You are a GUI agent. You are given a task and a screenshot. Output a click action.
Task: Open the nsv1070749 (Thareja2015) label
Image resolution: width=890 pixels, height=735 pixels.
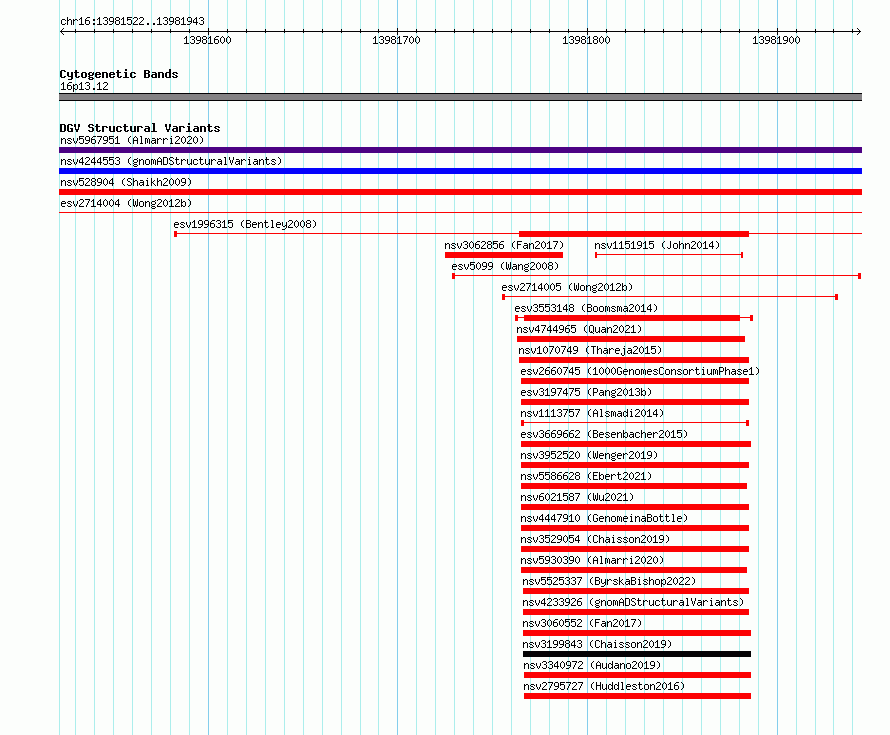pos(590,350)
